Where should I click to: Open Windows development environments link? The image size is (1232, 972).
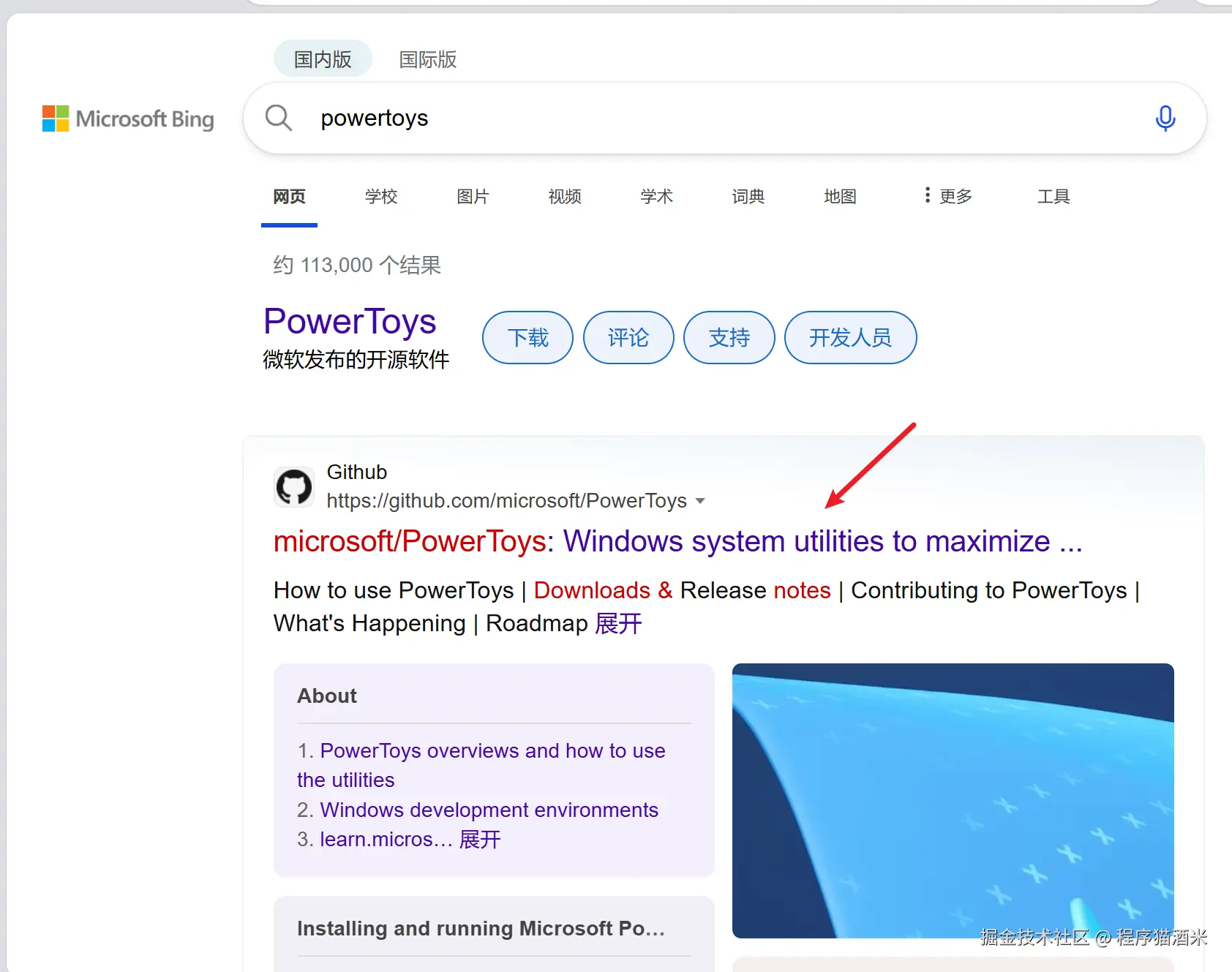click(489, 810)
